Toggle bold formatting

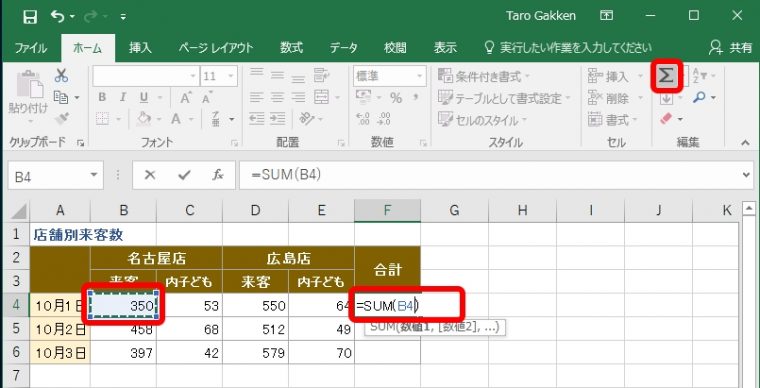[102, 98]
